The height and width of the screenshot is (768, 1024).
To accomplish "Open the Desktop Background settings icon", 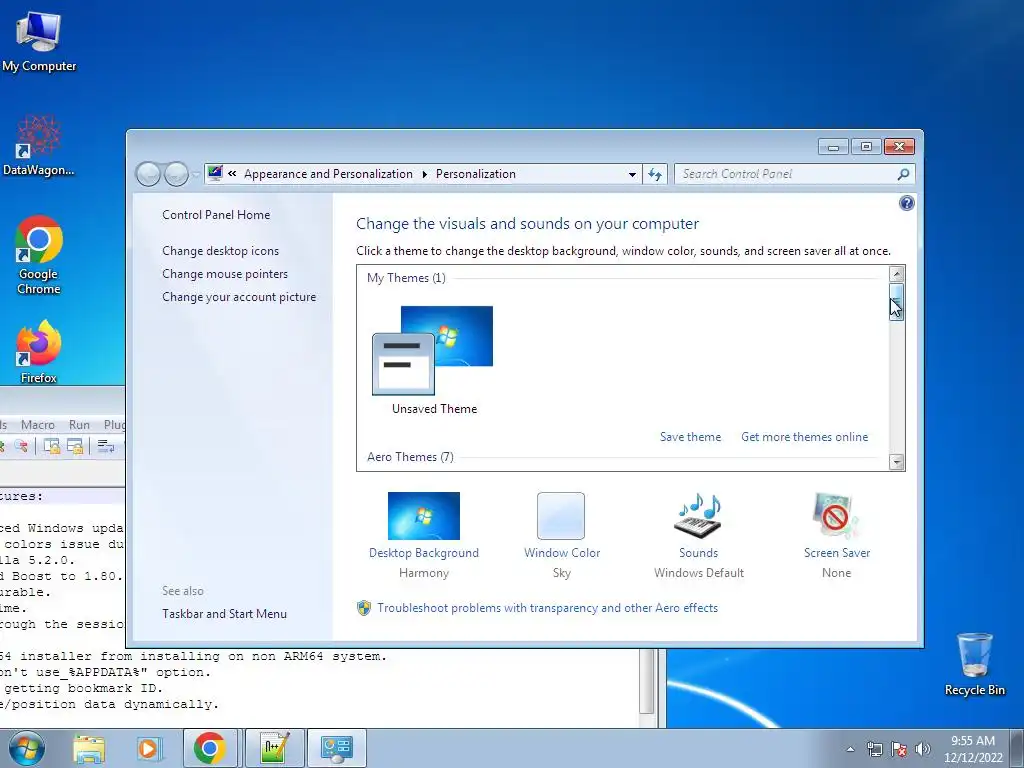I will coord(424,516).
